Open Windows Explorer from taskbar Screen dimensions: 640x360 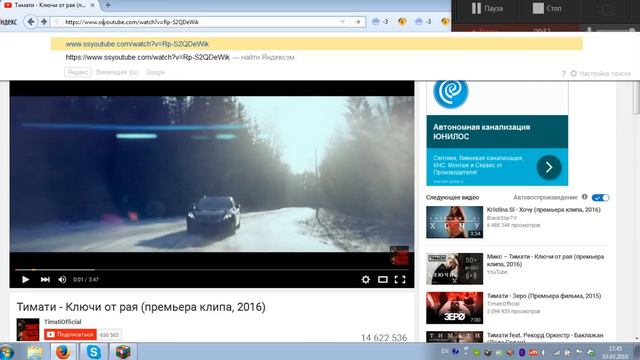click(35, 352)
